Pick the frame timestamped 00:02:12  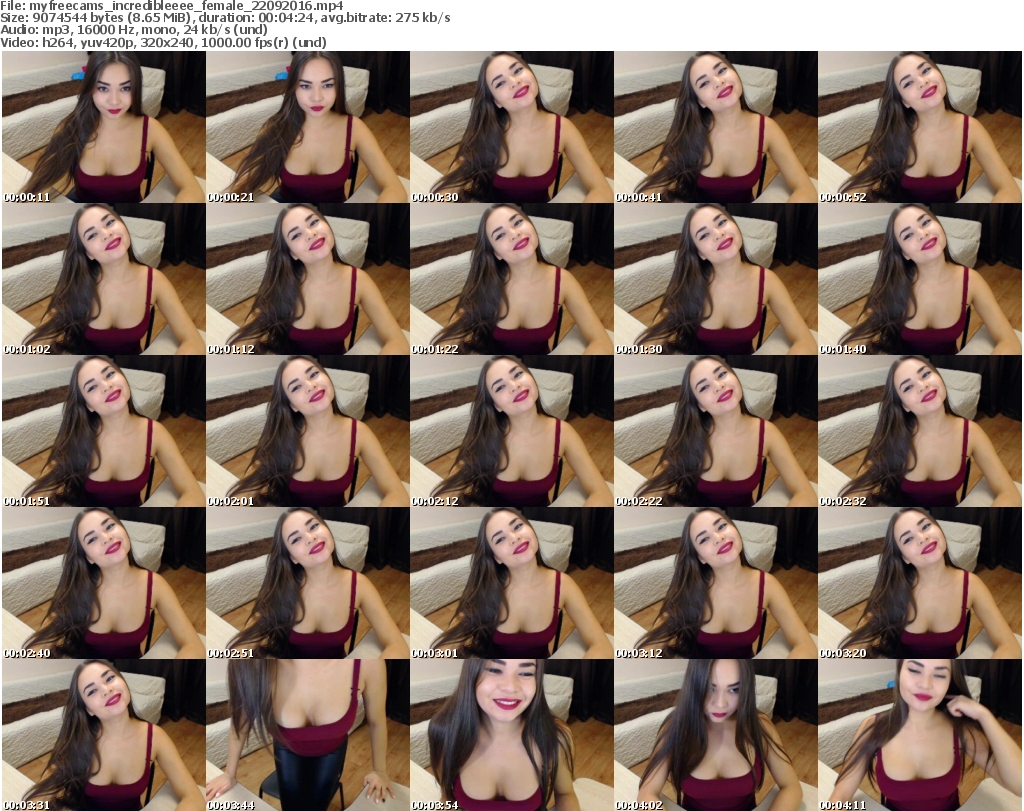(512, 431)
